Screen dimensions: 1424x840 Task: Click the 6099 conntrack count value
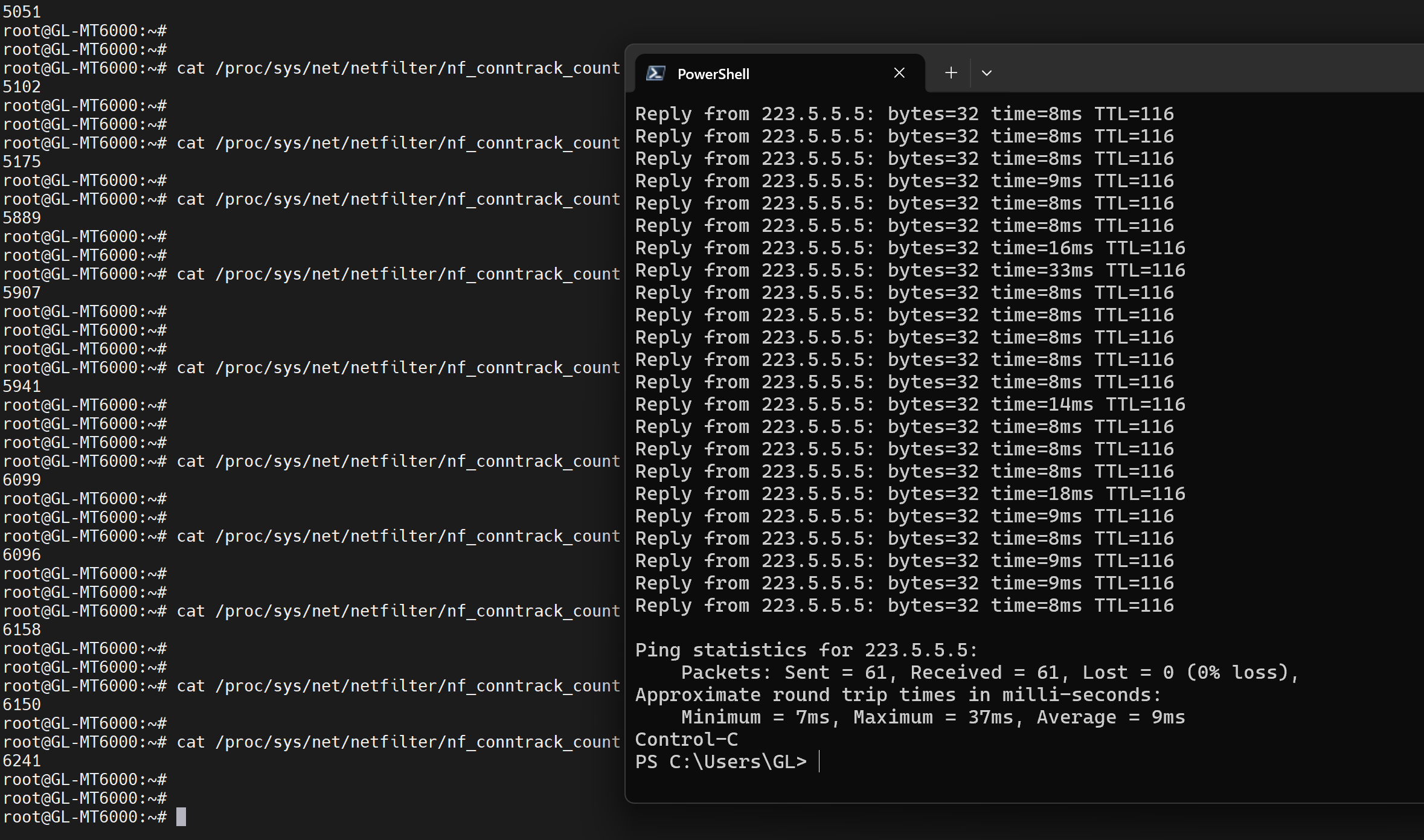(x=22, y=480)
